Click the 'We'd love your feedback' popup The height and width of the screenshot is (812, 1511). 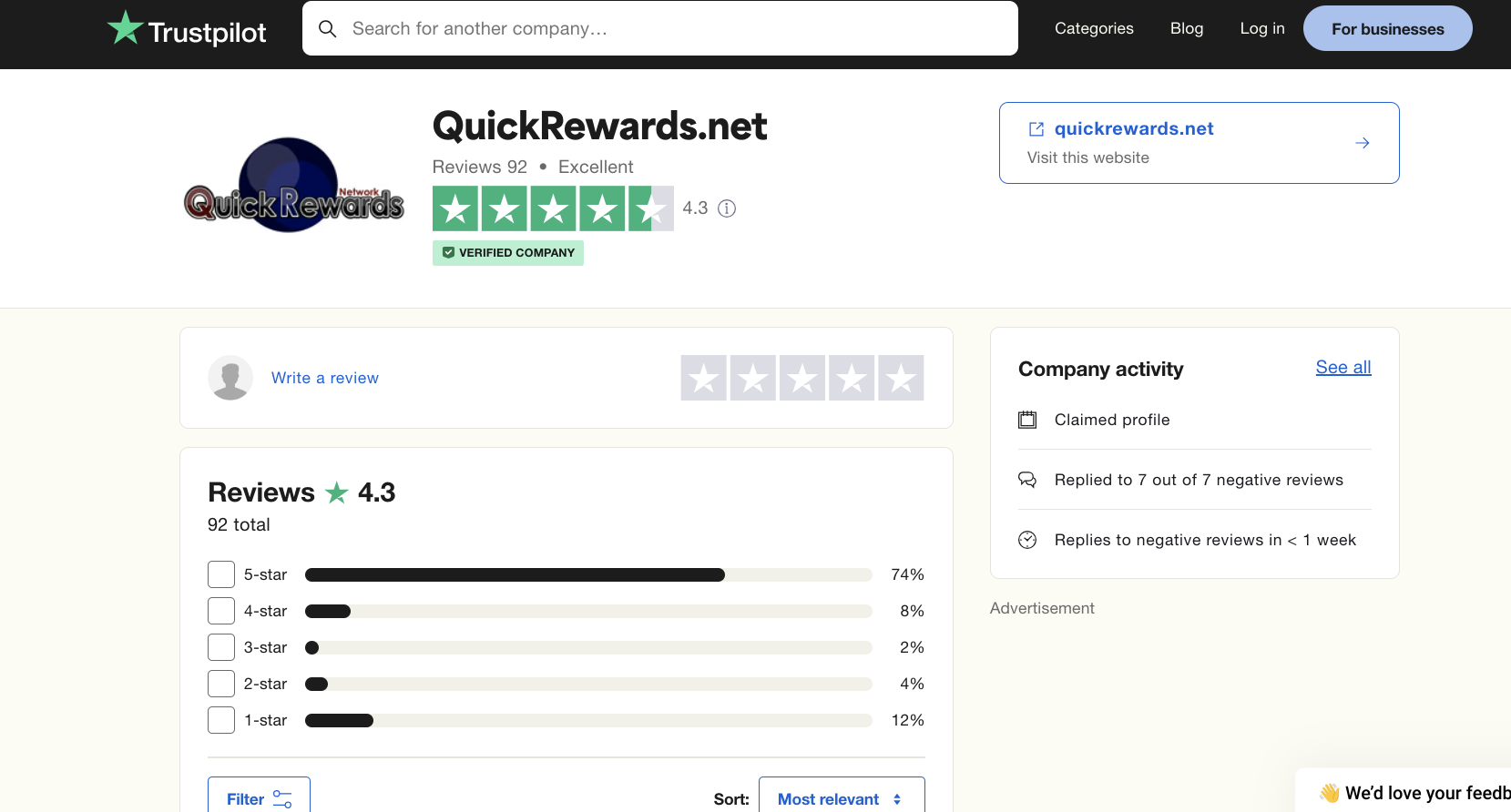(x=1404, y=790)
